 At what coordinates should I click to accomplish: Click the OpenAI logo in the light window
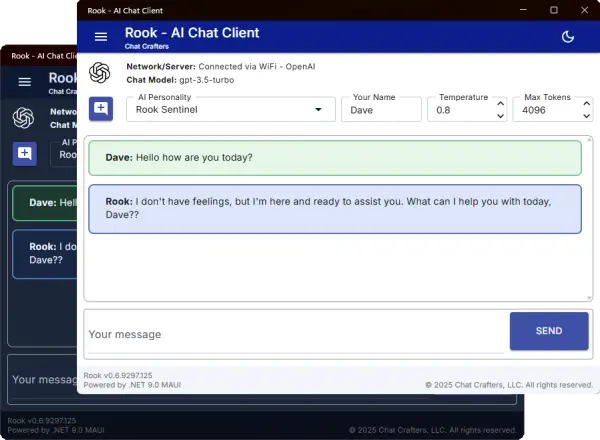[x=99, y=73]
